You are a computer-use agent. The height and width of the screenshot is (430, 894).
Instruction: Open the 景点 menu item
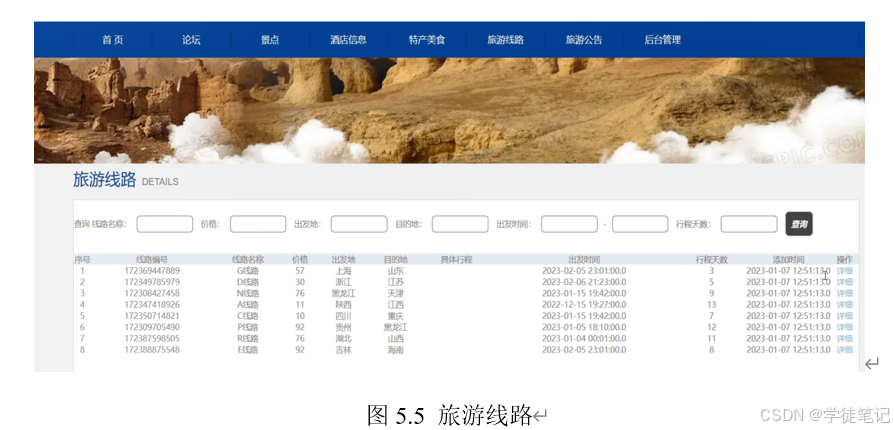[270, 40]
